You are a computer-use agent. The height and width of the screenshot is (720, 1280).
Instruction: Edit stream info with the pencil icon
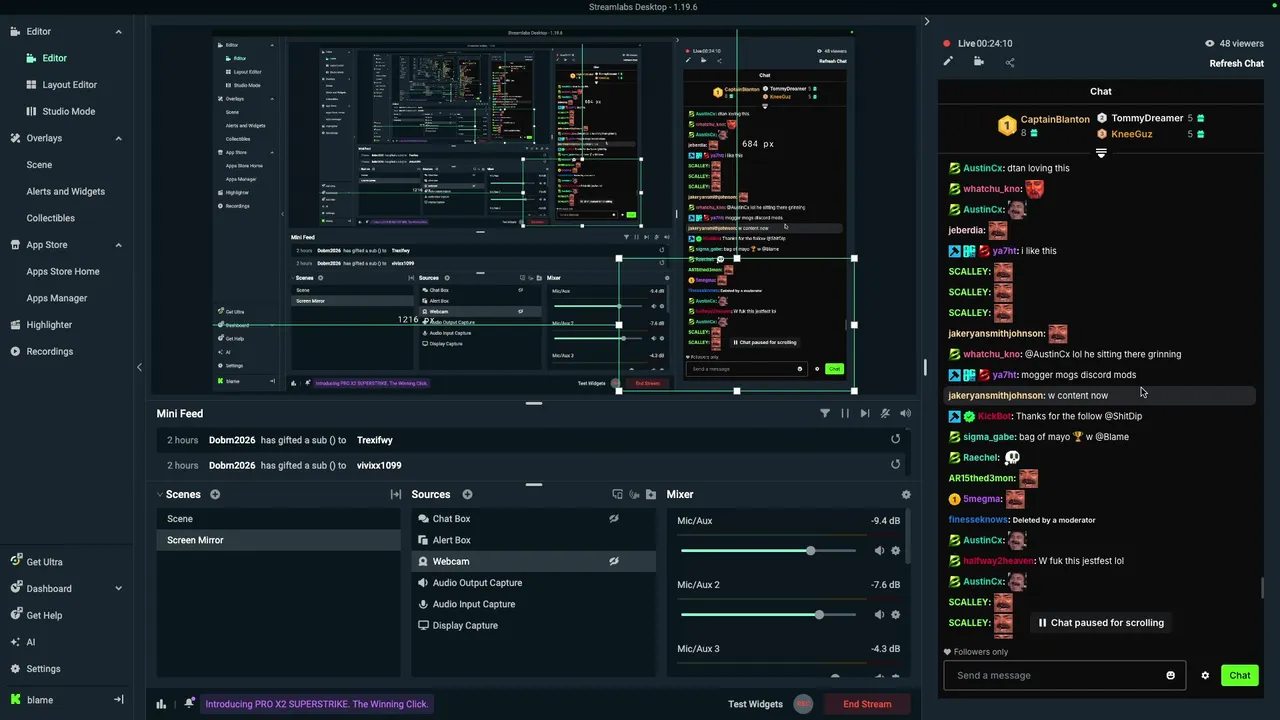pos(948,62)
